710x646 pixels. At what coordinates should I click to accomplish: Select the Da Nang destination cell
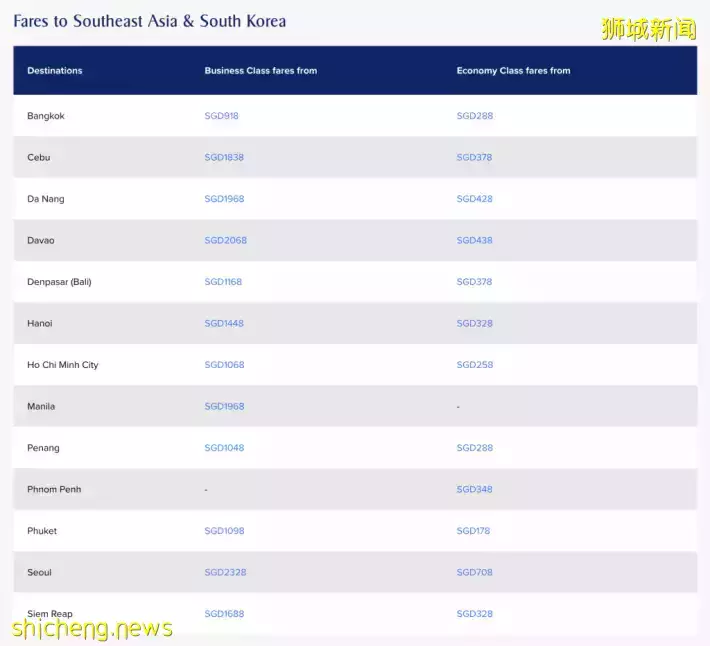[46, 199]
